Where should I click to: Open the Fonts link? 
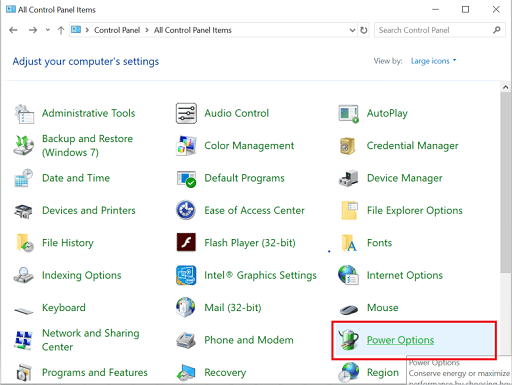pos(379,243)
